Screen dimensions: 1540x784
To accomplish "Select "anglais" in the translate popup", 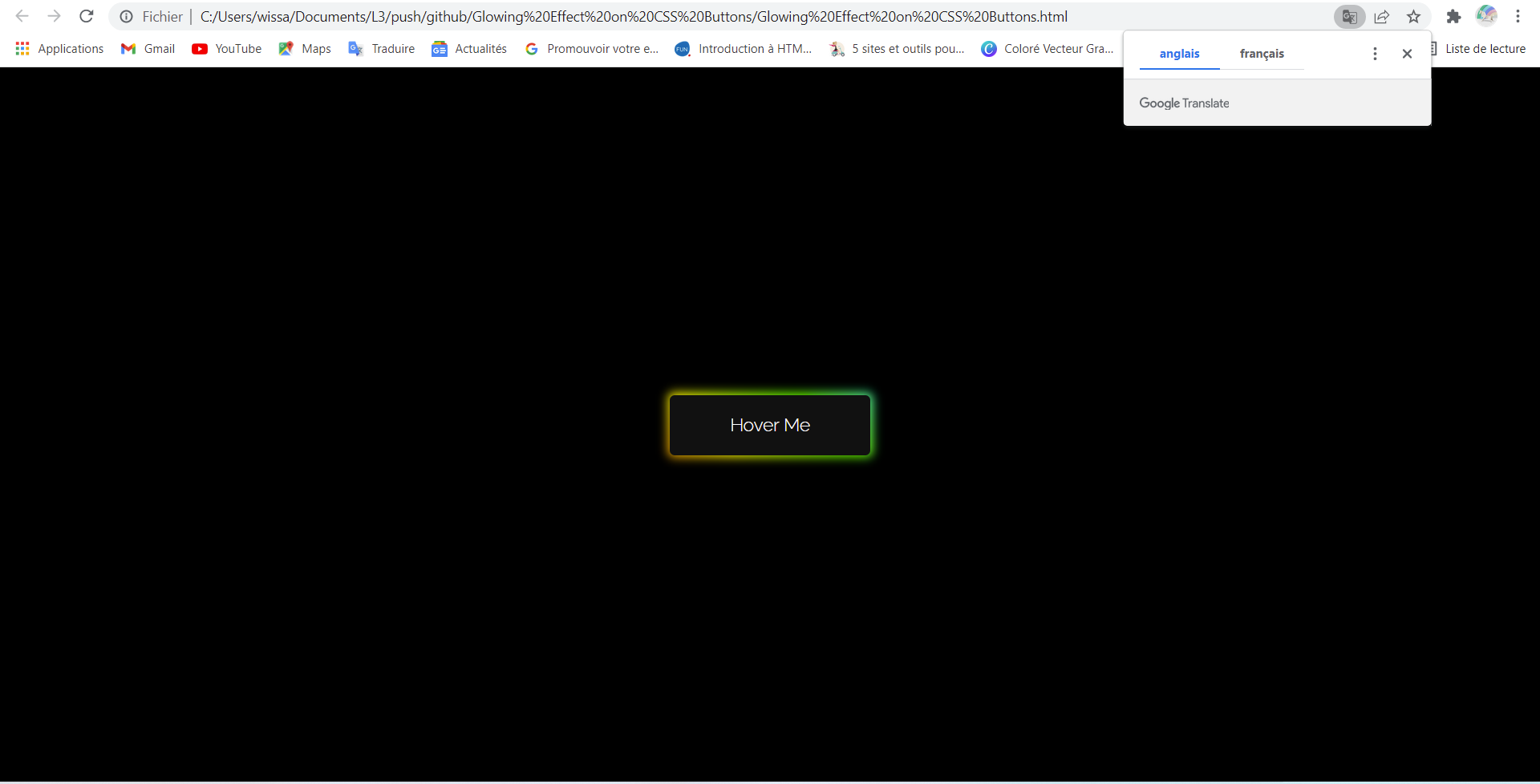I will point(1179,54).
